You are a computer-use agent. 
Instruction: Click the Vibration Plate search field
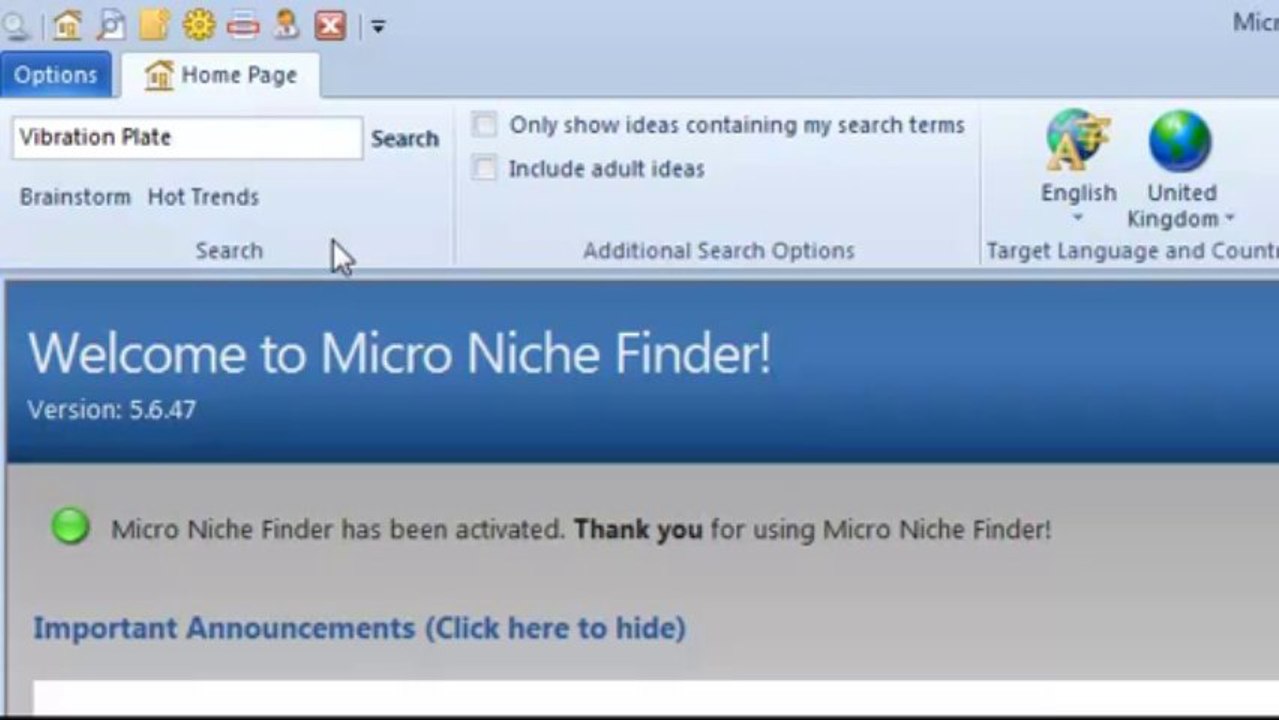pyautogui.click(x=187, y=138)
